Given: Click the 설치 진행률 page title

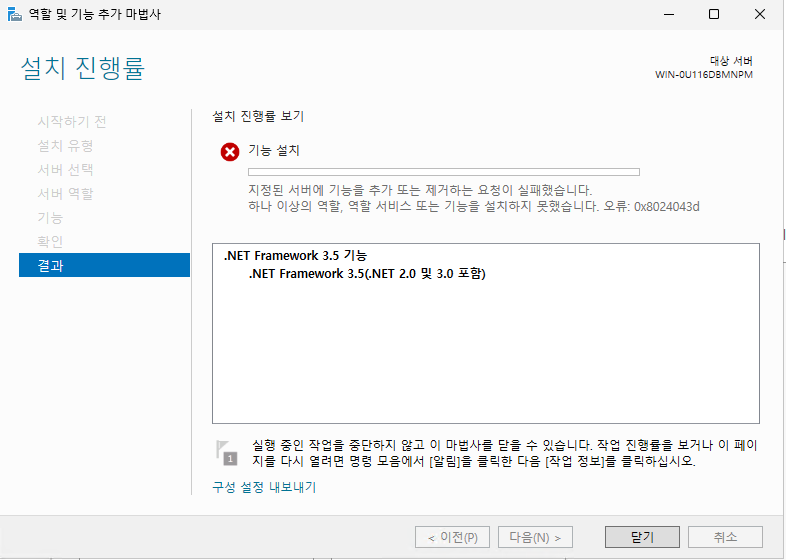Looking at the screenshot, I should [83, 68].
